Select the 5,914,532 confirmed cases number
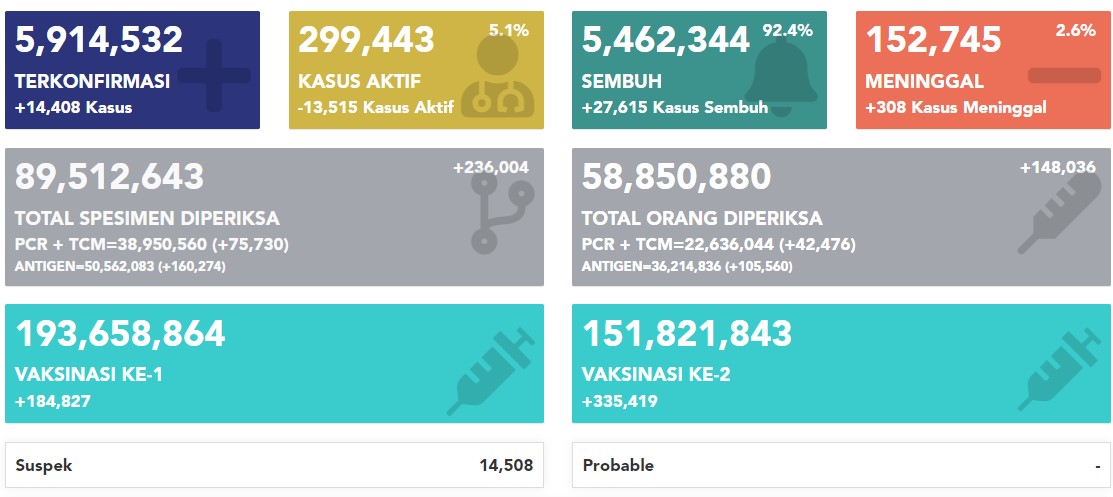 [x=99, y=40]
